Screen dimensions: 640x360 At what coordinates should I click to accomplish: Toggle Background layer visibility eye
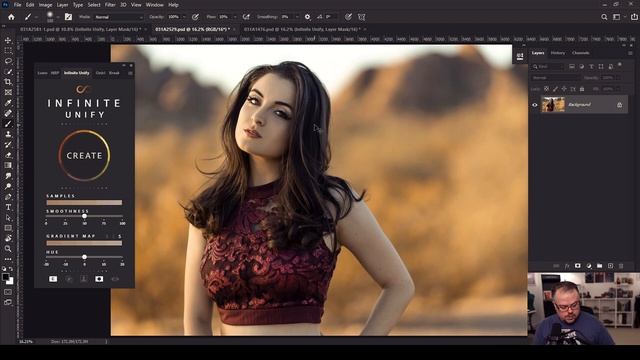(535, 105)
